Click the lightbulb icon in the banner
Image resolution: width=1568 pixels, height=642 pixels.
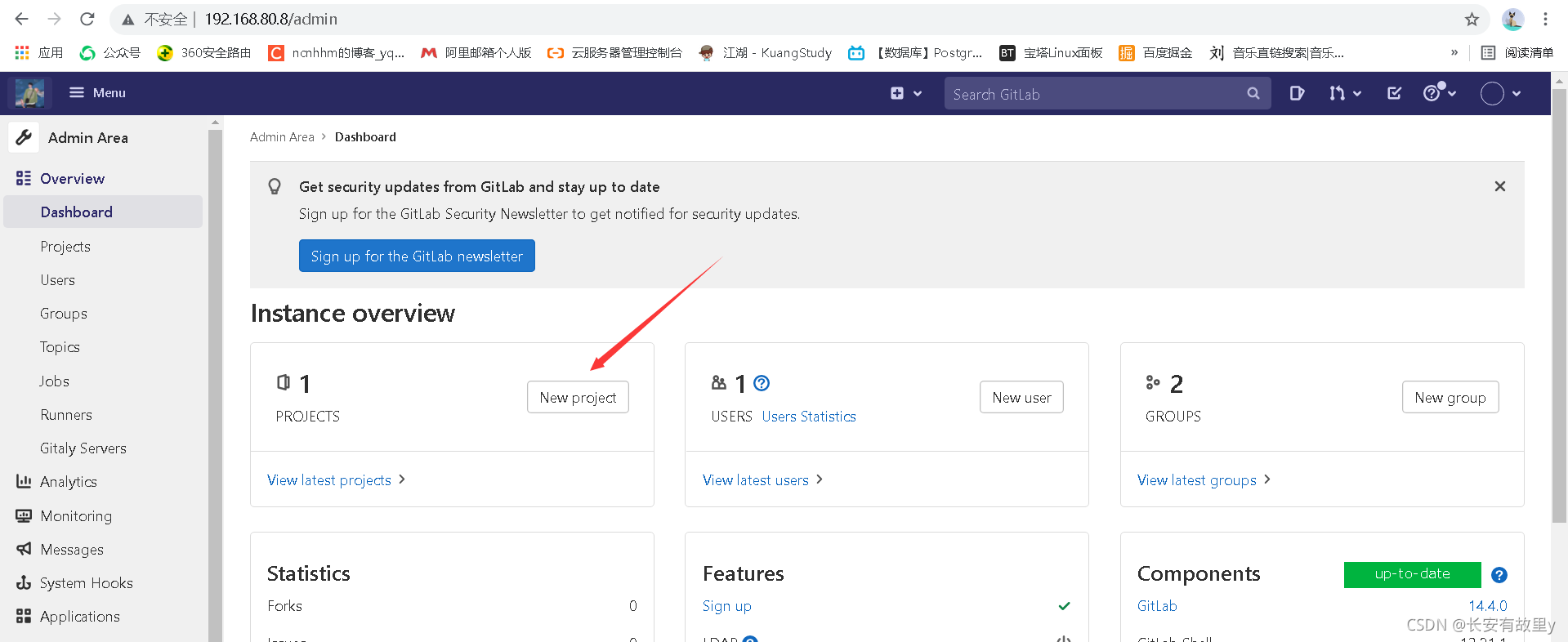tap(275, 186)
